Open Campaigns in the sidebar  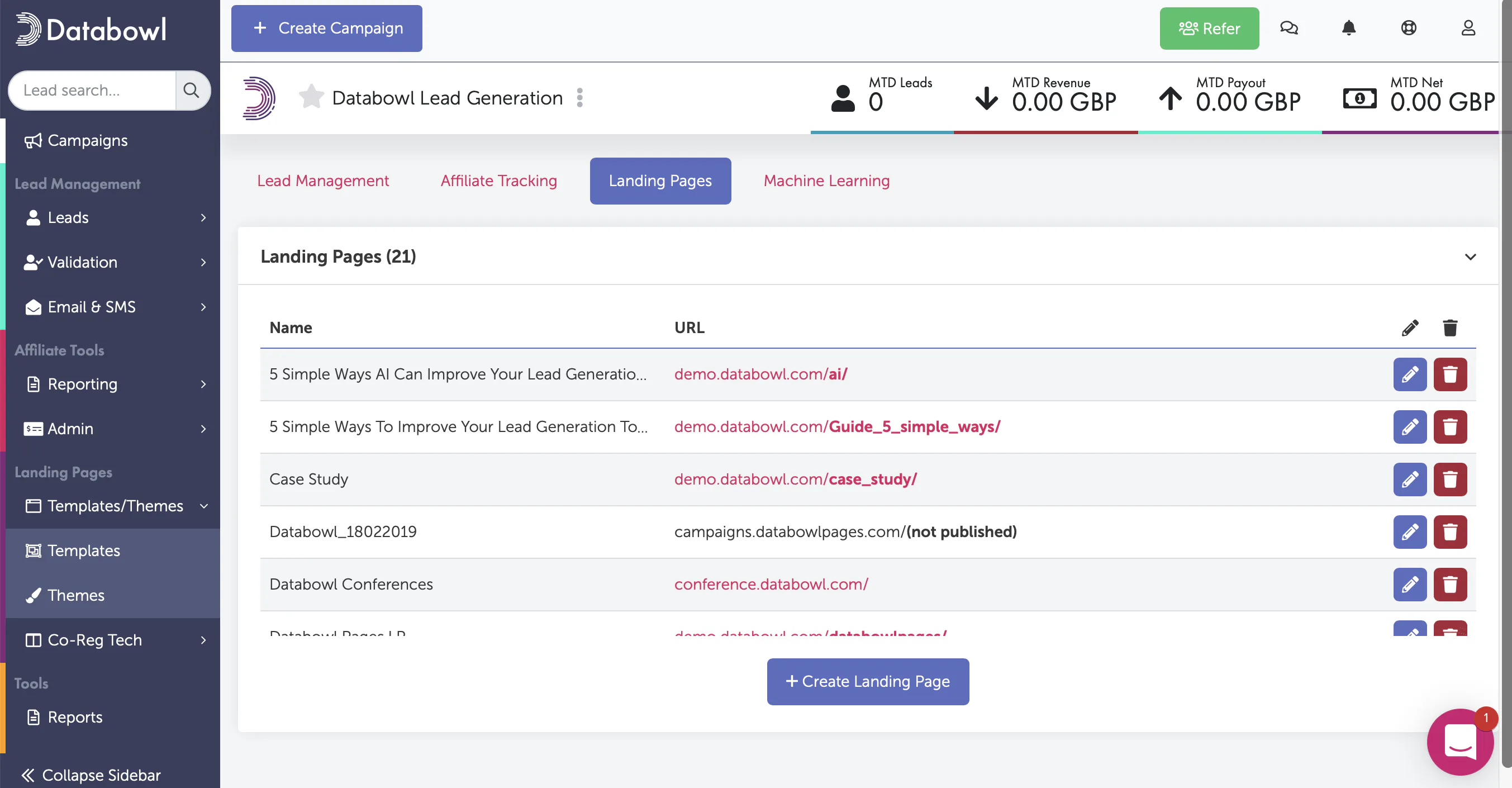coord(113,141)
